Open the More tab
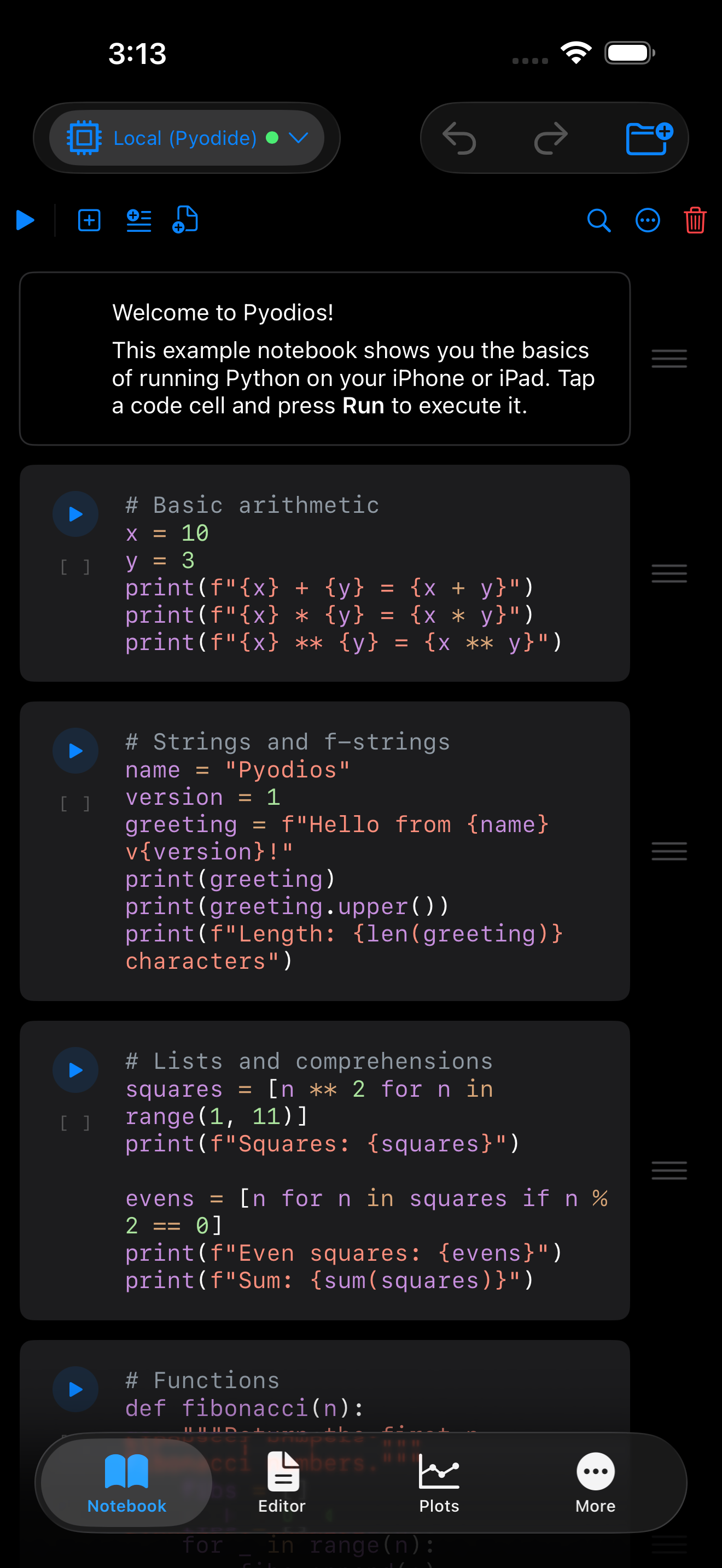 click(x=595, y=1483)
